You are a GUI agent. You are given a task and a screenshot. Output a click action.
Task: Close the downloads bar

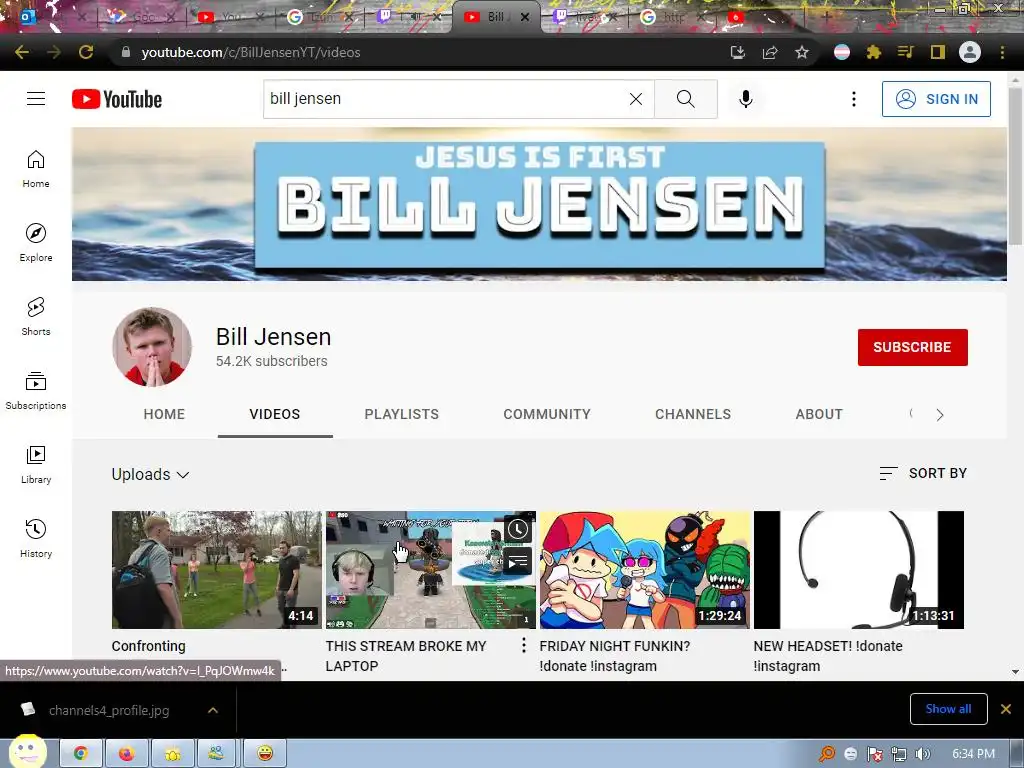point(1006,709)
